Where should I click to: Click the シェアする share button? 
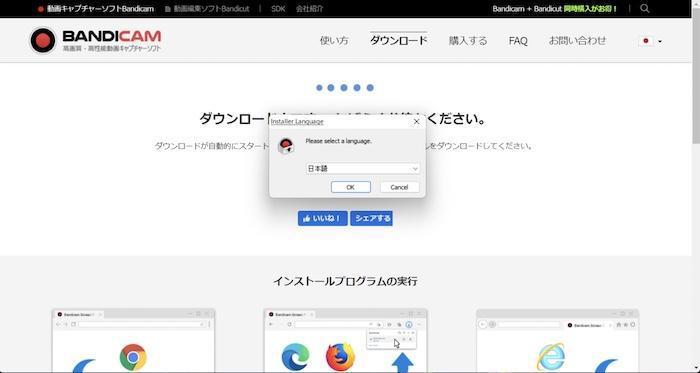tap(371, 218)
